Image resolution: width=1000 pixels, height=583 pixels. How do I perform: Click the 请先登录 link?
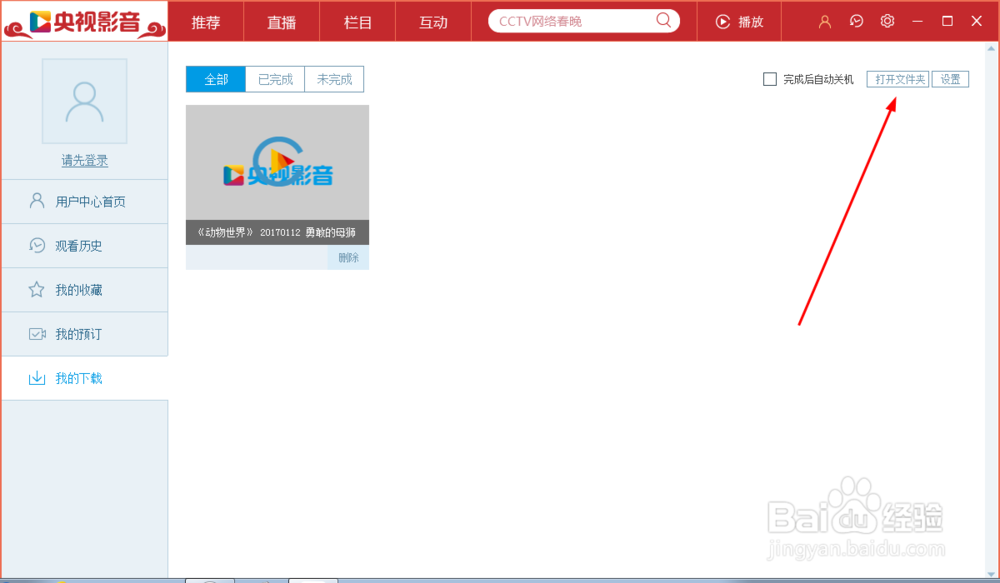84,160
